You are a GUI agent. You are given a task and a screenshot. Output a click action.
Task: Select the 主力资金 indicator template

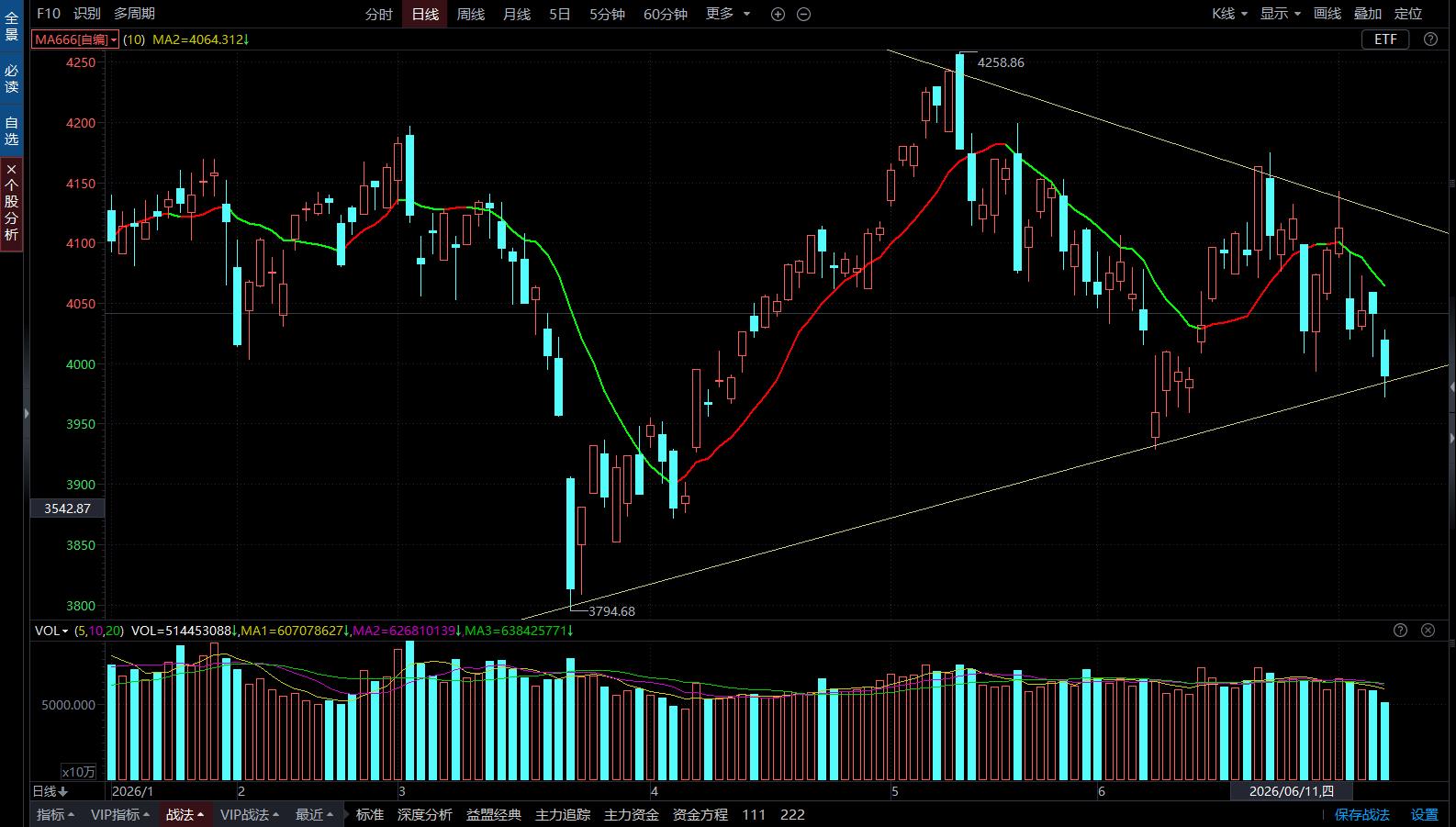[x=631, y=814]
